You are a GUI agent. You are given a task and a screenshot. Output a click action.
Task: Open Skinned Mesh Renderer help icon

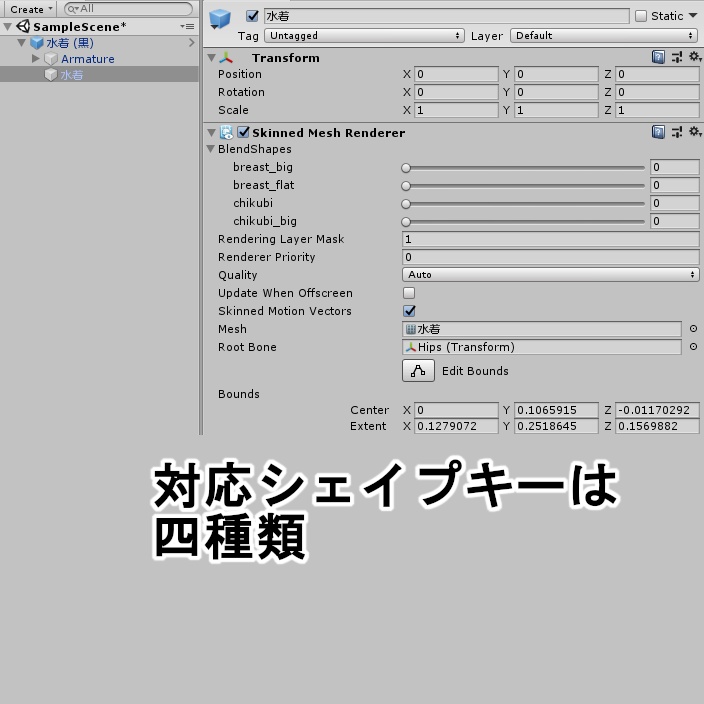pos(658,132)
